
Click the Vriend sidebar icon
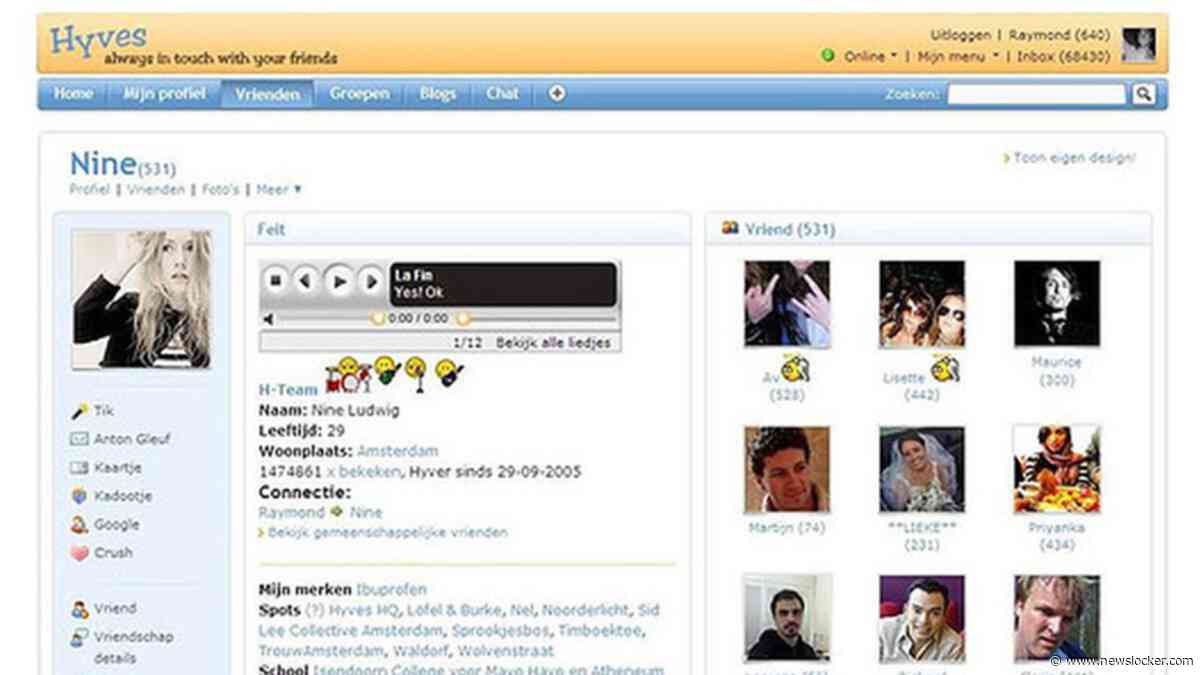click(x=80, y=608)
